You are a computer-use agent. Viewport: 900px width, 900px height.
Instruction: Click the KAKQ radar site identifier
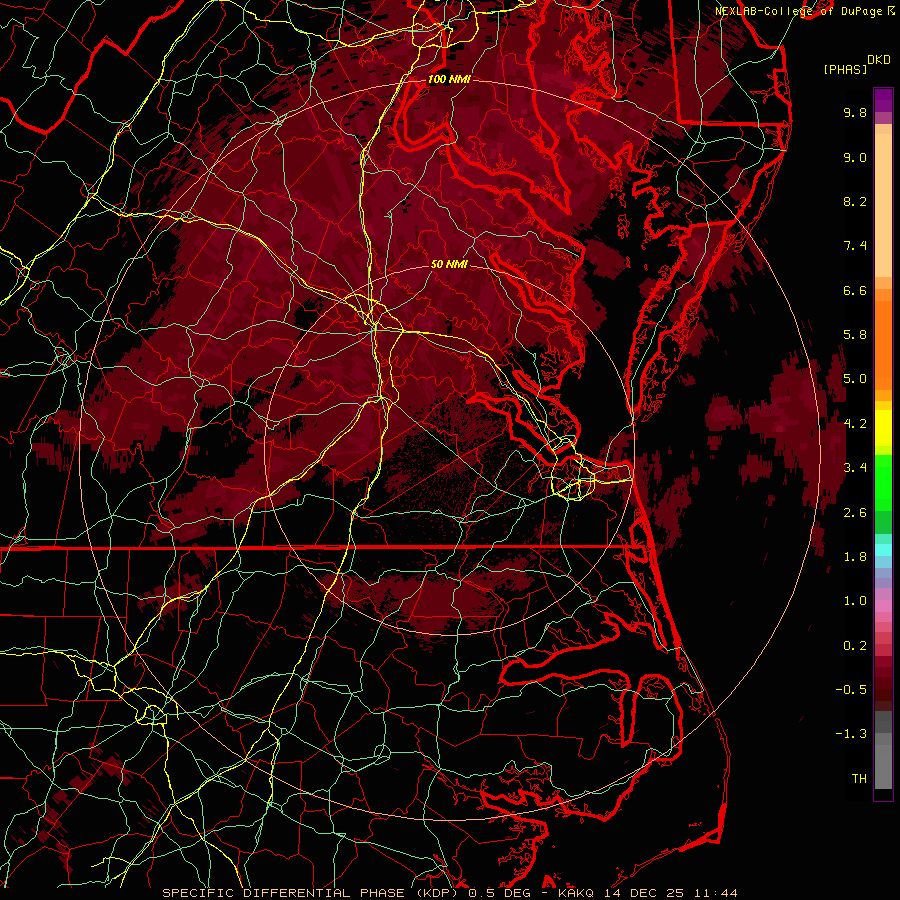point(575,893)
